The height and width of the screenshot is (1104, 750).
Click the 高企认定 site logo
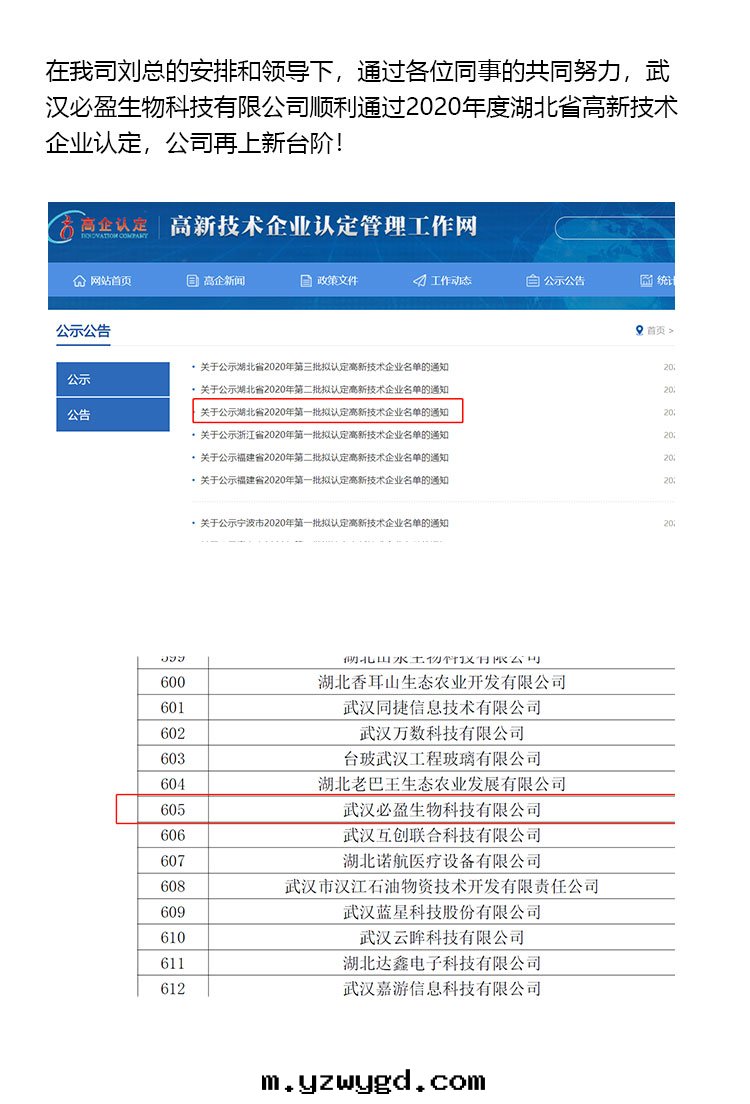[103, 227]
